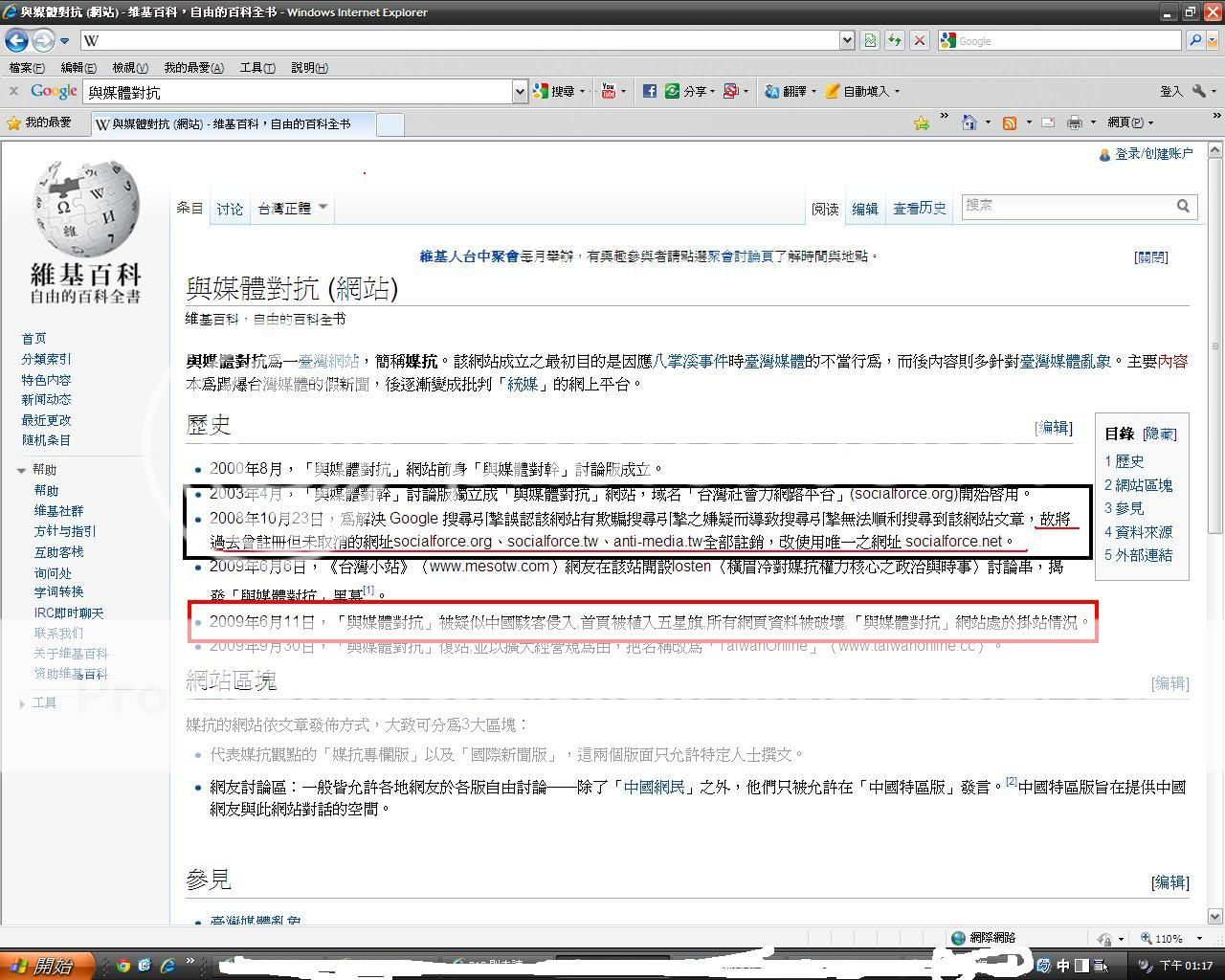This screenshot has width=1225, height=980.
Task: Click the Stop loading X icon
Action: (x=919, y=40)
